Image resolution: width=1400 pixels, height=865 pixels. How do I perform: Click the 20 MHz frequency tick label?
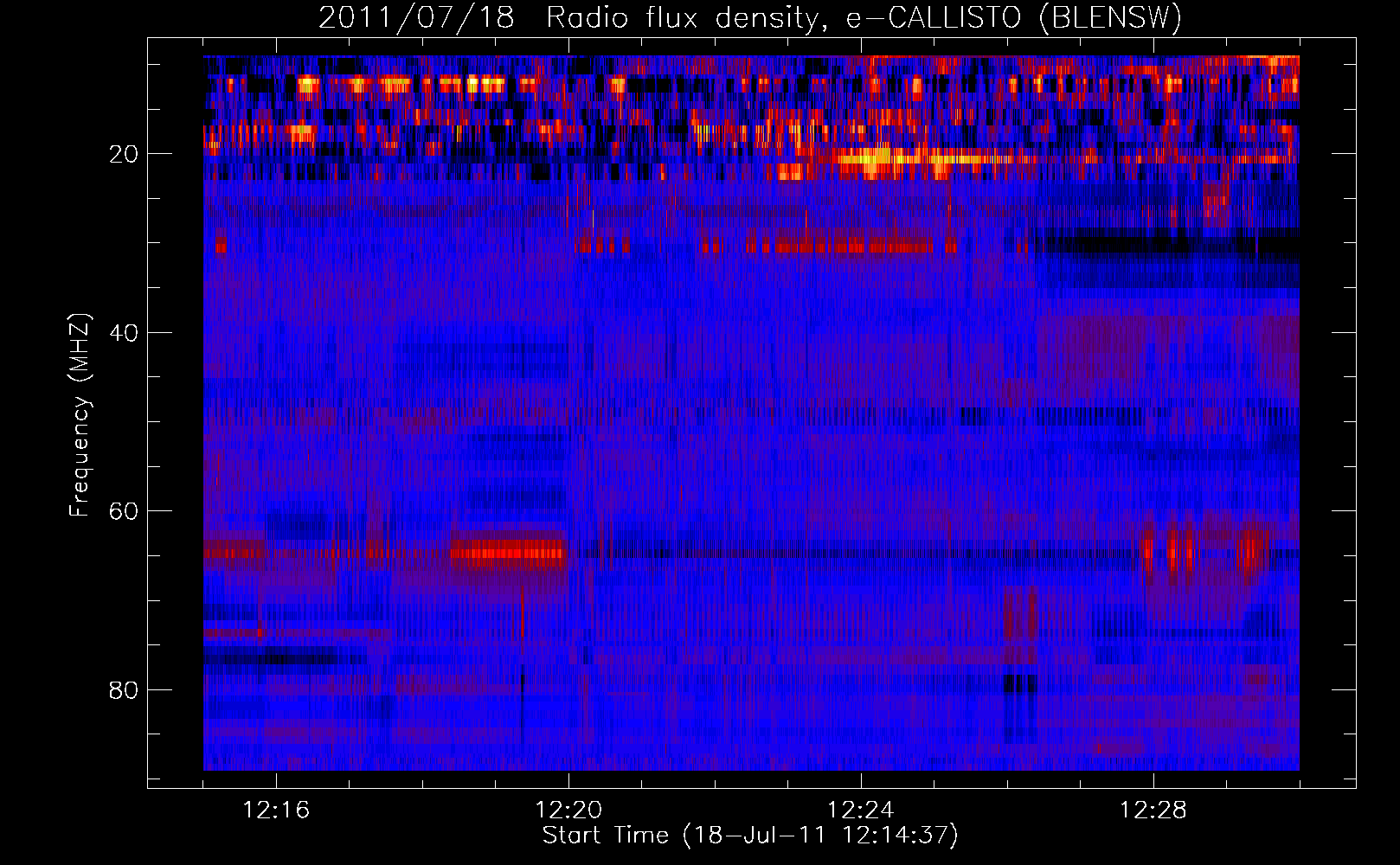click(124, 154)
